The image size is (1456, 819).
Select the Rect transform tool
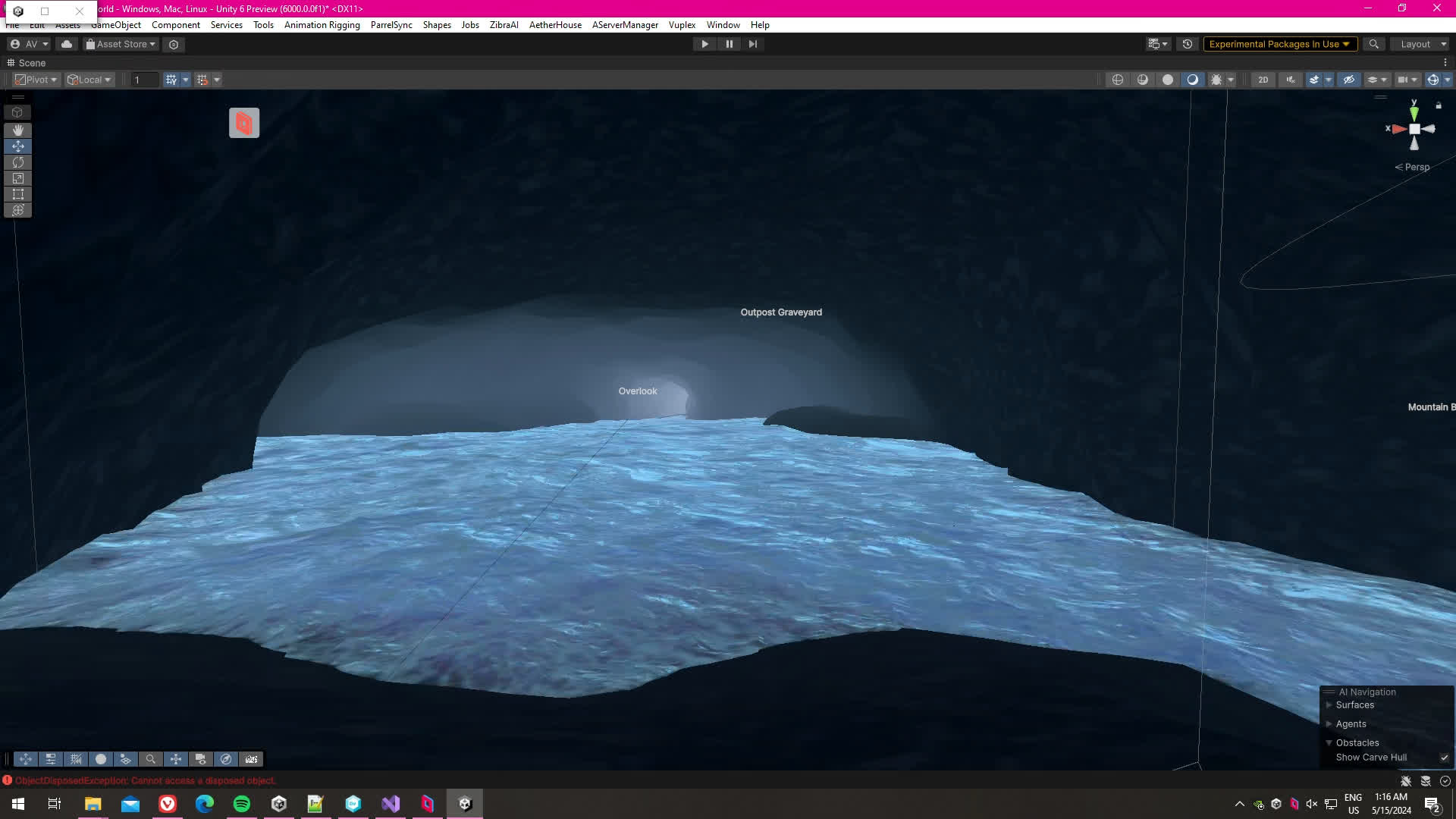coord(17,194)
